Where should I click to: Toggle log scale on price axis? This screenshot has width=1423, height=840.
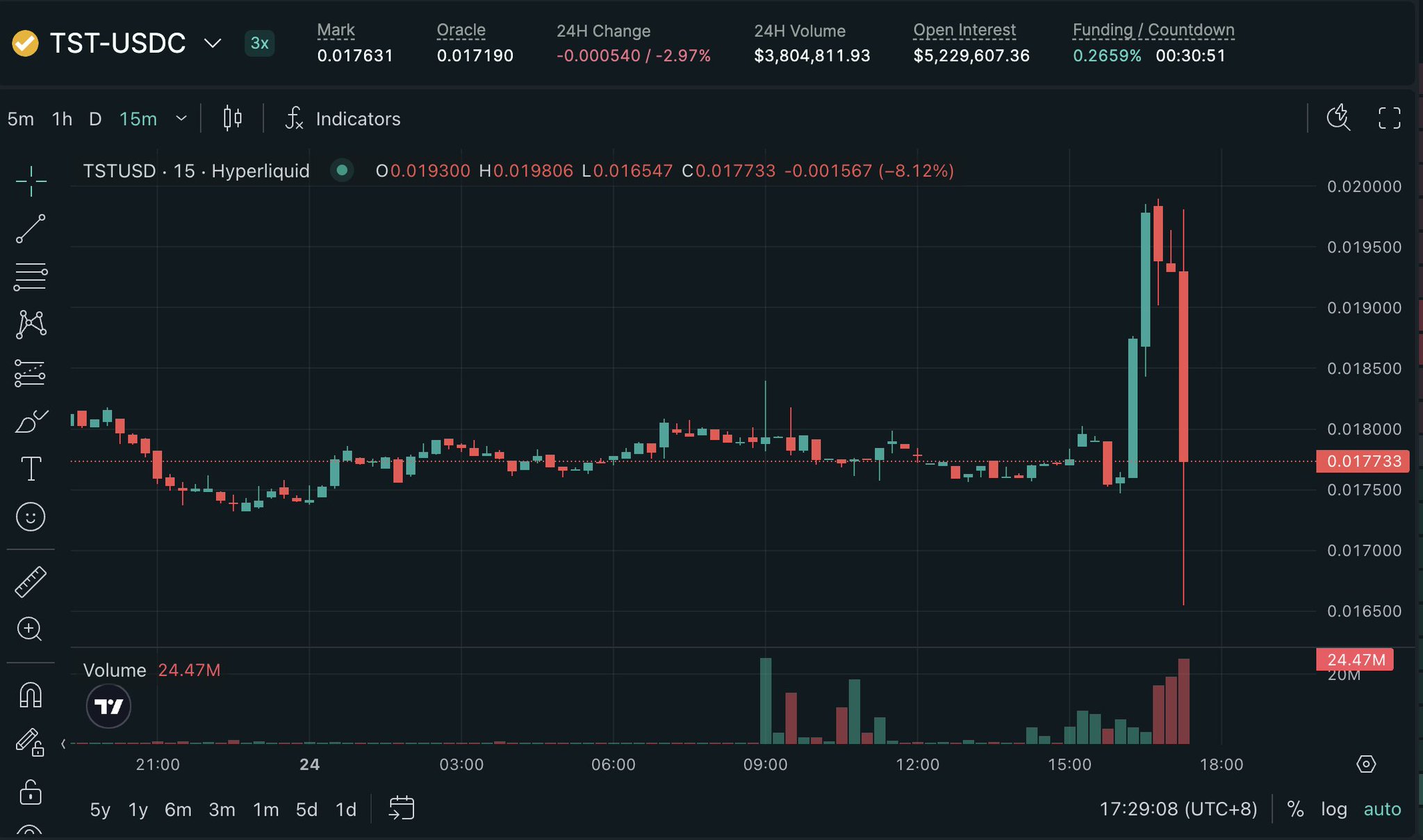(x=1333, y=809)
